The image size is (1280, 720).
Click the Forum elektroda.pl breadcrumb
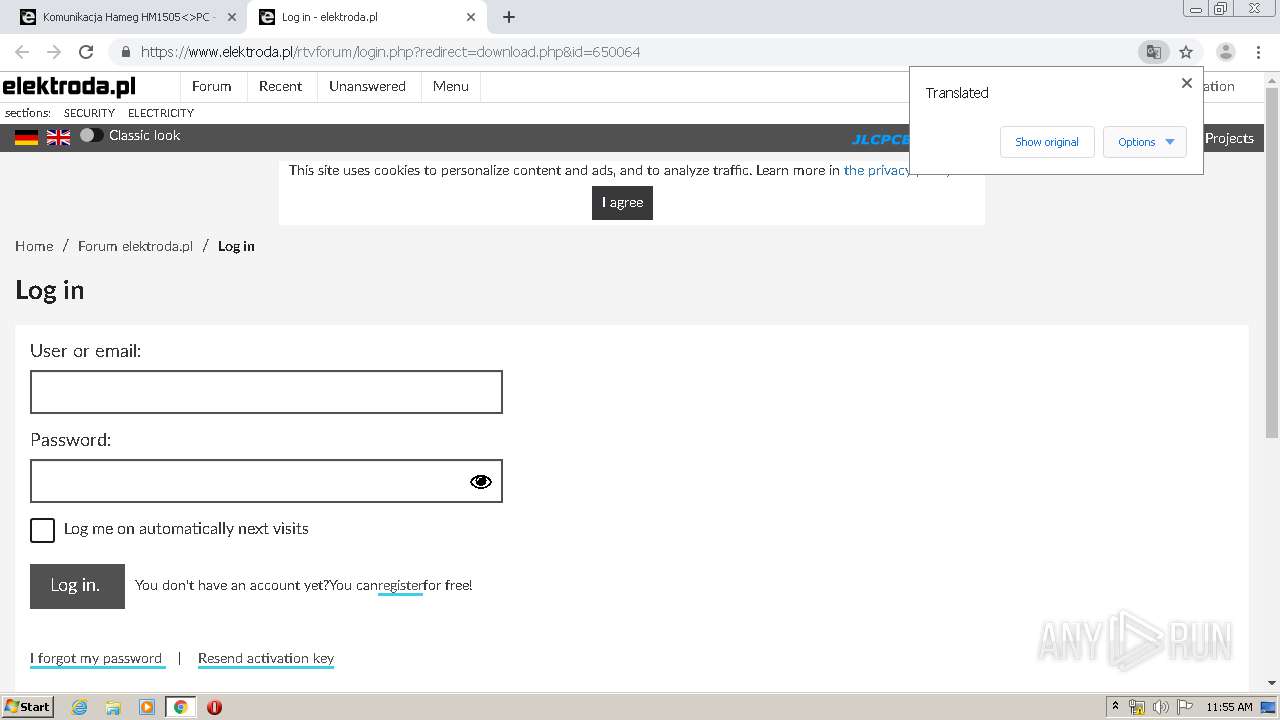coord(135,246)
